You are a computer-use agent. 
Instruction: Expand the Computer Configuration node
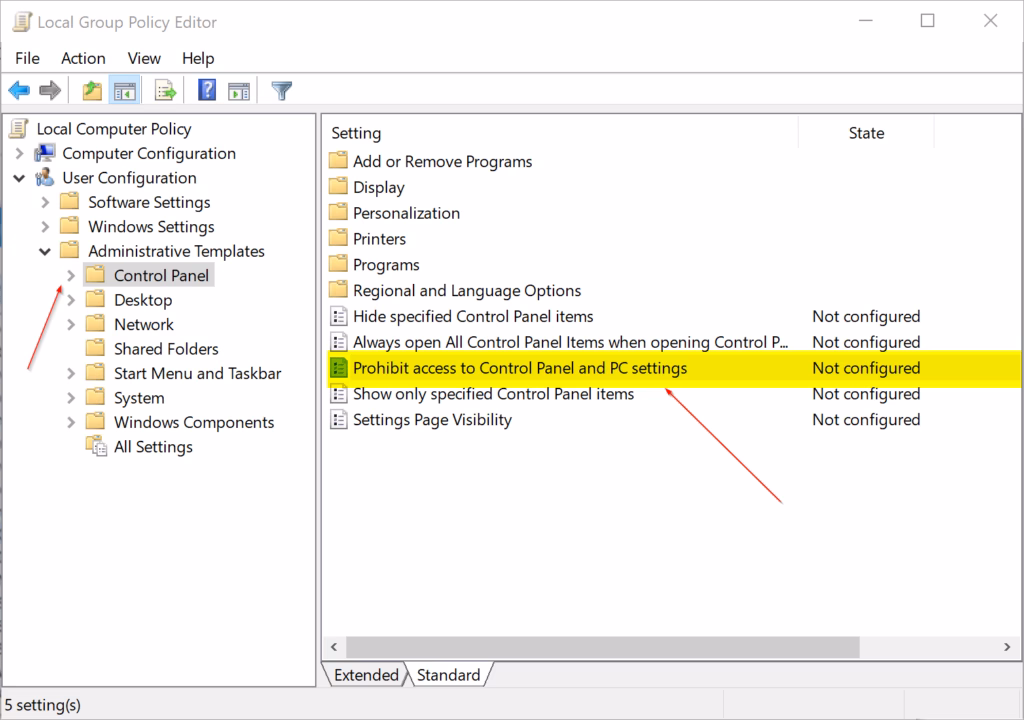[x=20, y=154]
